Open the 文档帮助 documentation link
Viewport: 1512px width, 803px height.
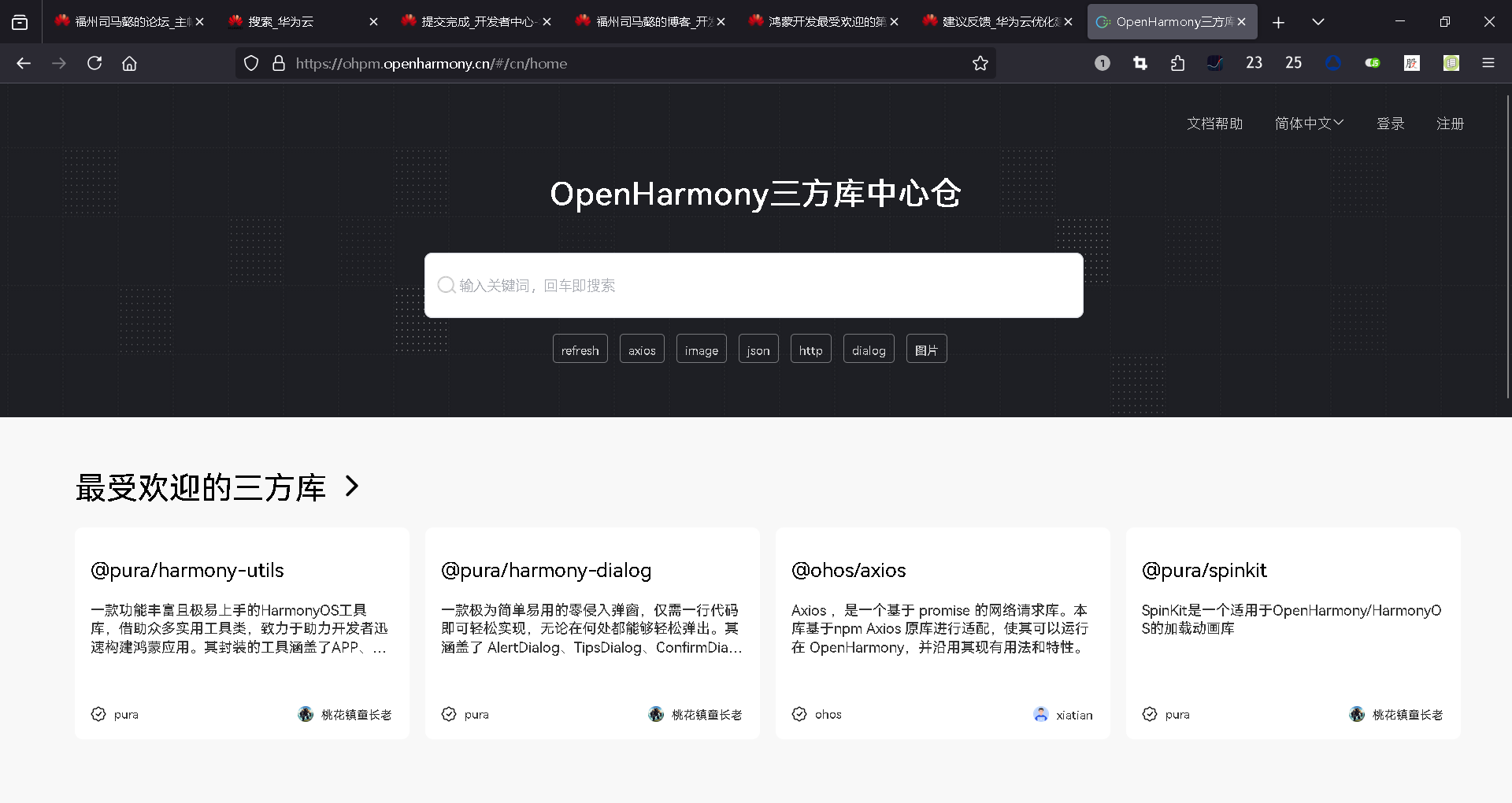click(x=1214, y=124)
